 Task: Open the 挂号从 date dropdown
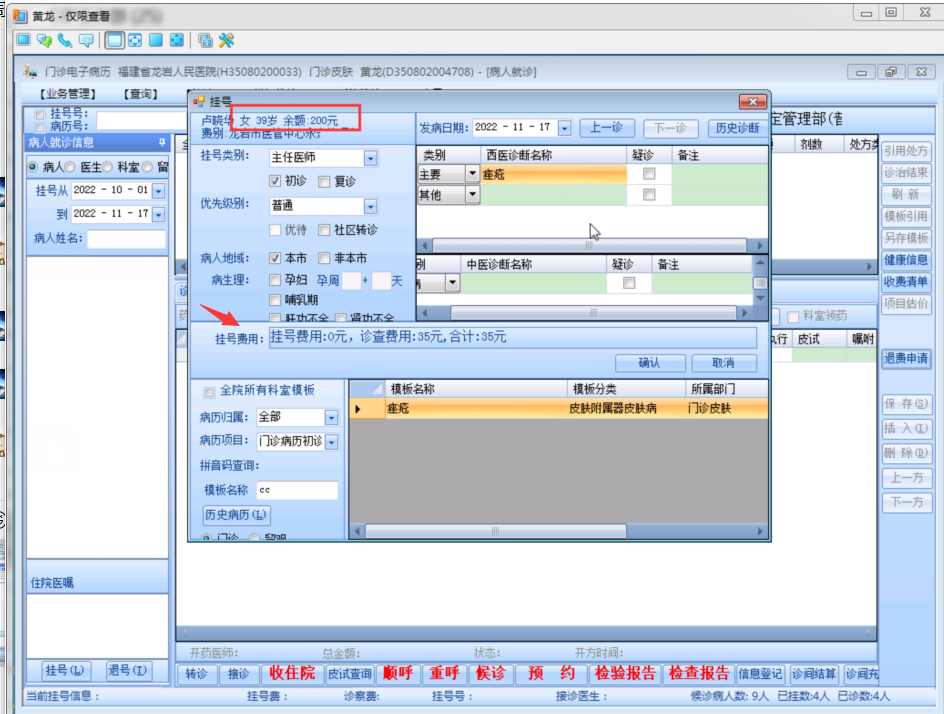pos(158,191)
